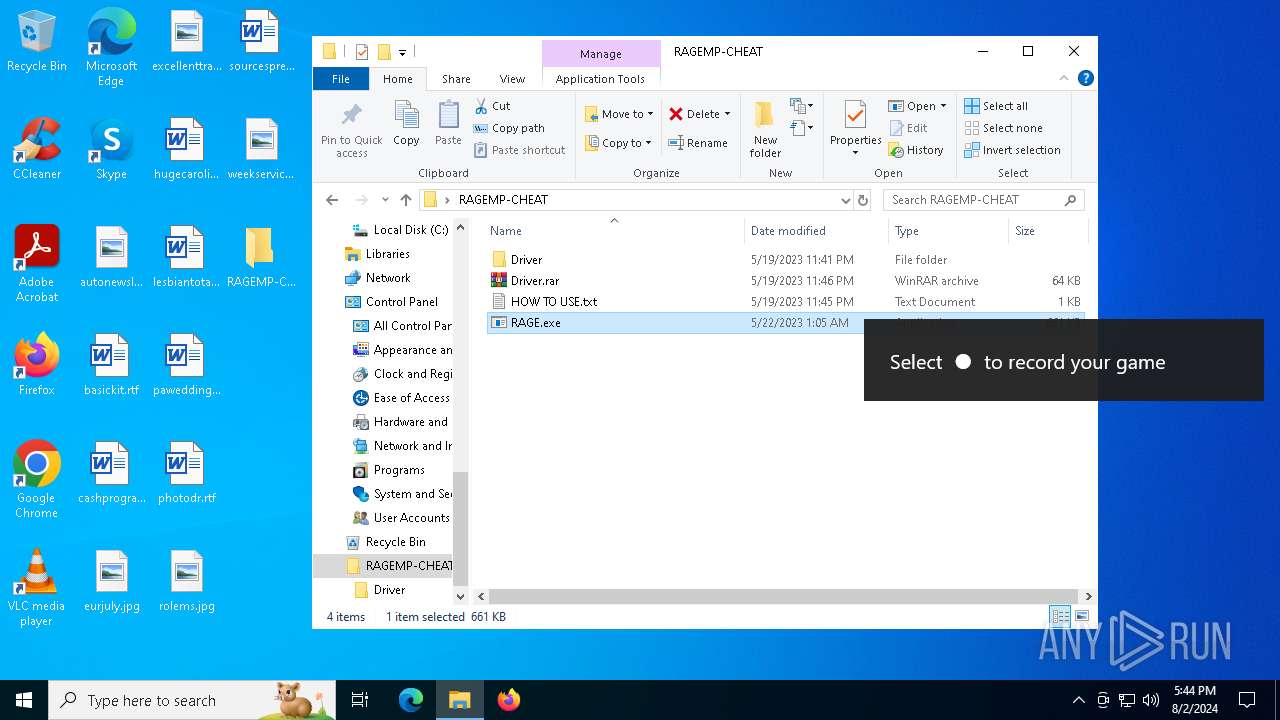Open Task View on taskbar
Image resolution: width=1280 pixels, height=720 pixels.
pos(360,700)
